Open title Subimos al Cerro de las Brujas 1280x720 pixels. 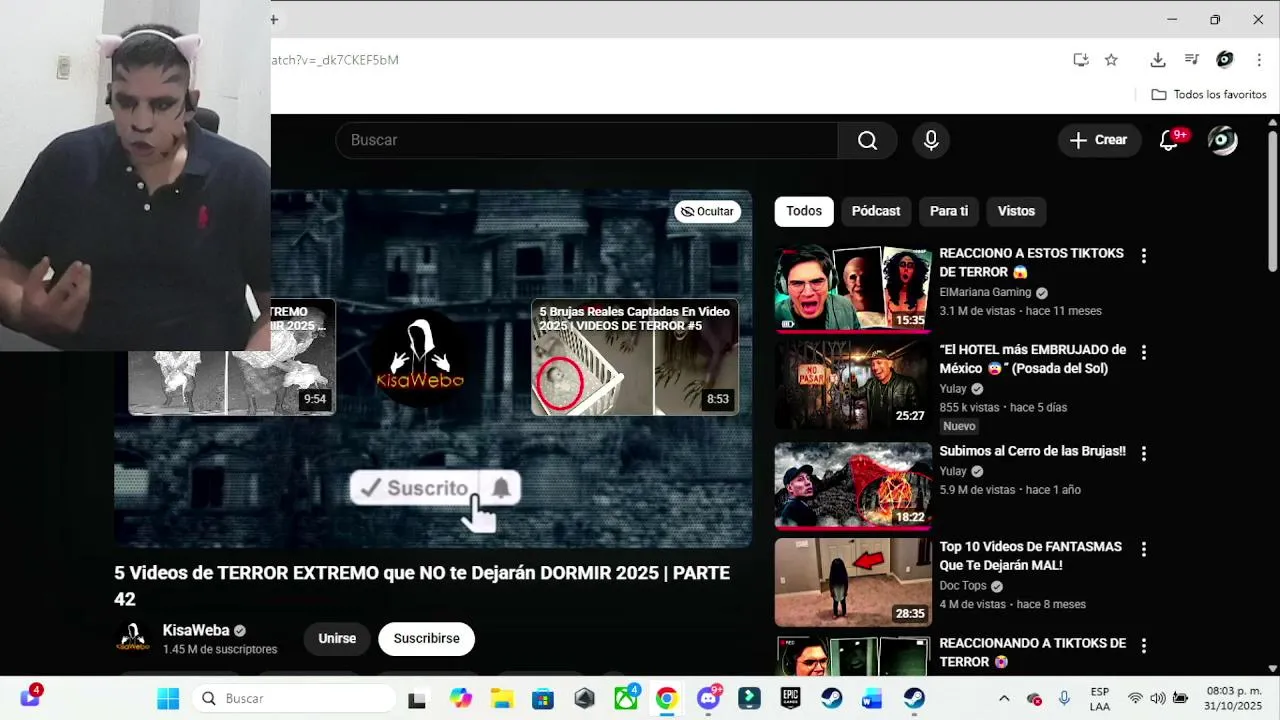[x=1032, y=451]
